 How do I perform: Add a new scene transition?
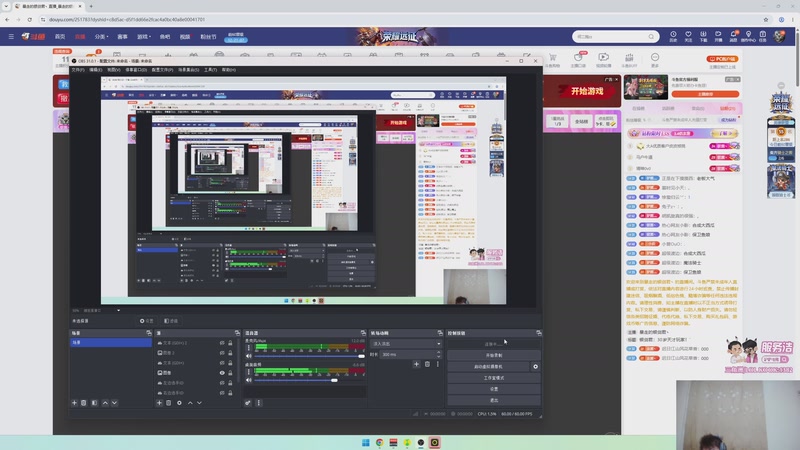click(x=416, y=364)
